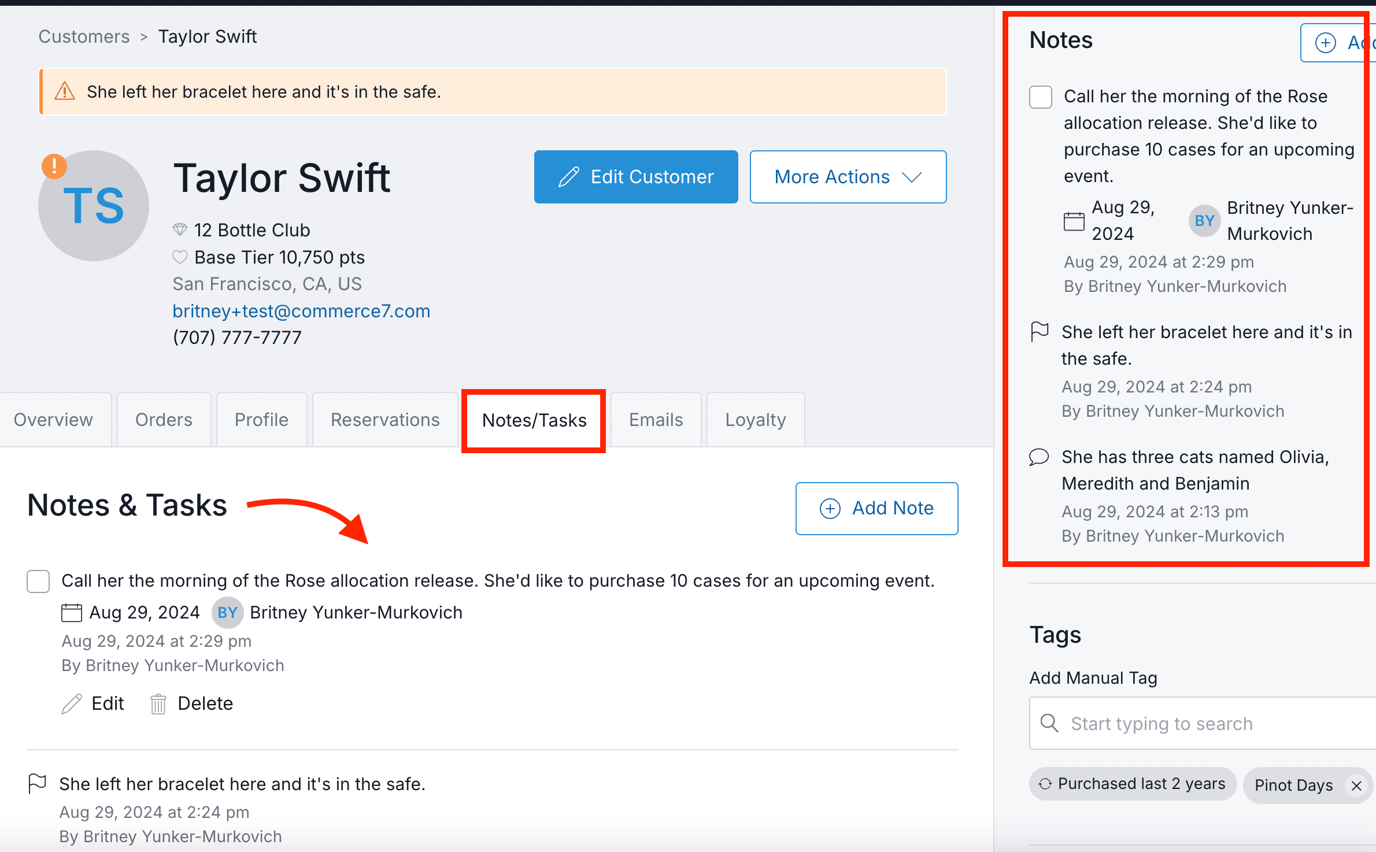Viewport: 1376px width, 852px height.
Task: Click the Edit pencil icon under the task
Action: pos(72,704)
